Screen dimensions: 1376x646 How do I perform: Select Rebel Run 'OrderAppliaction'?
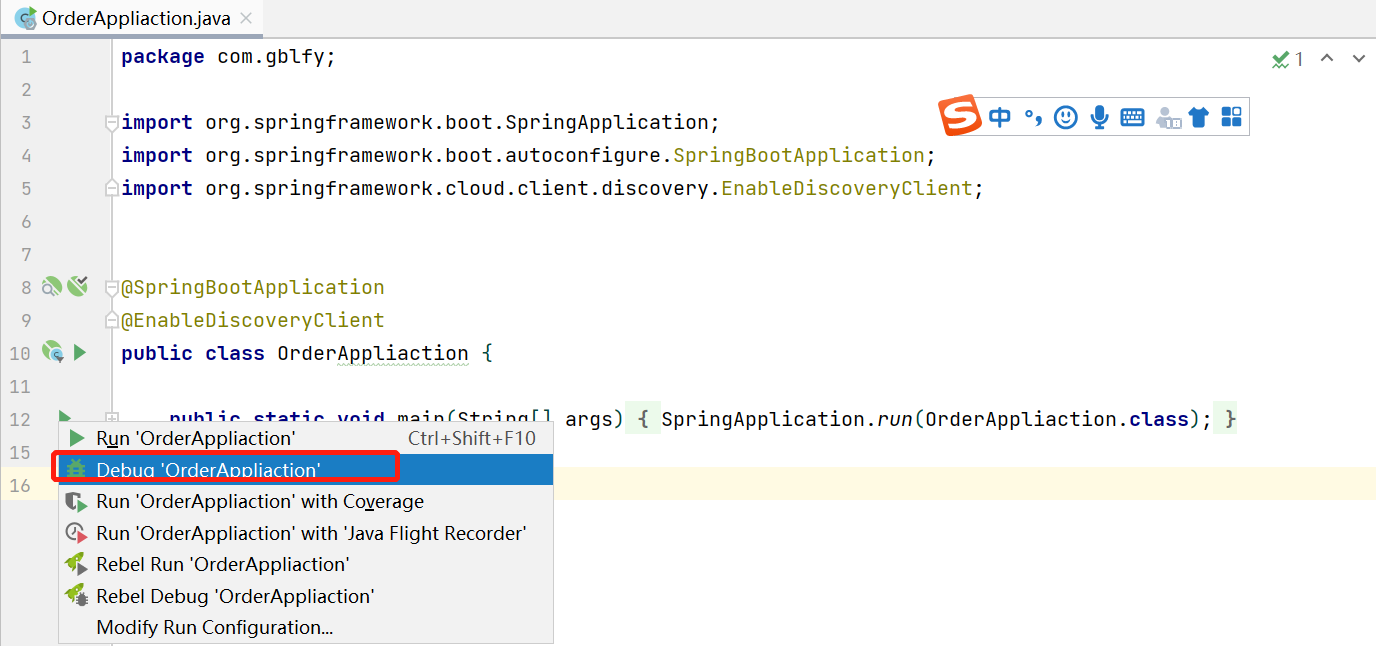(306, 564)
